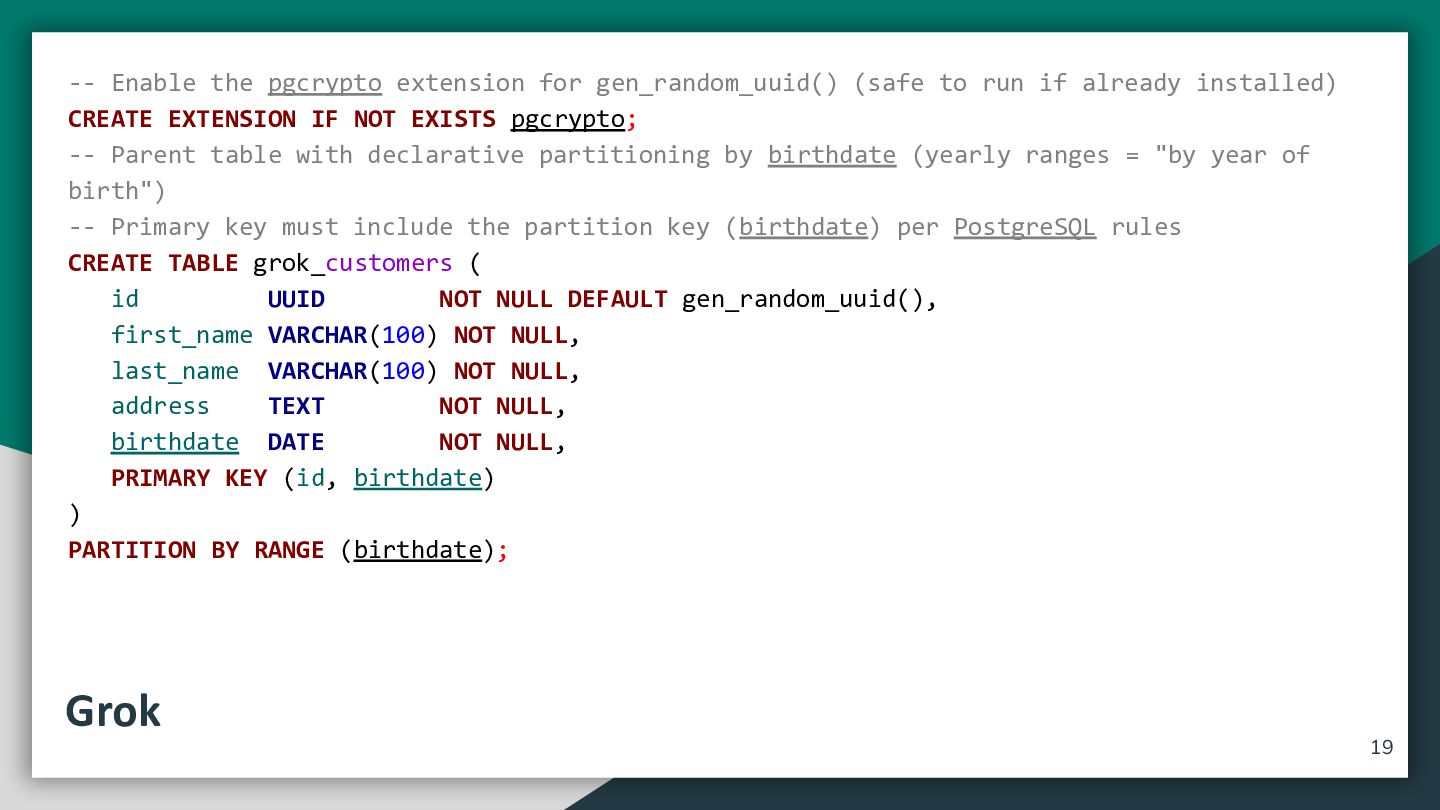Click the birthdate column definition name
Viewport: 1440px width, 810px height.
[x=175, y=442]
